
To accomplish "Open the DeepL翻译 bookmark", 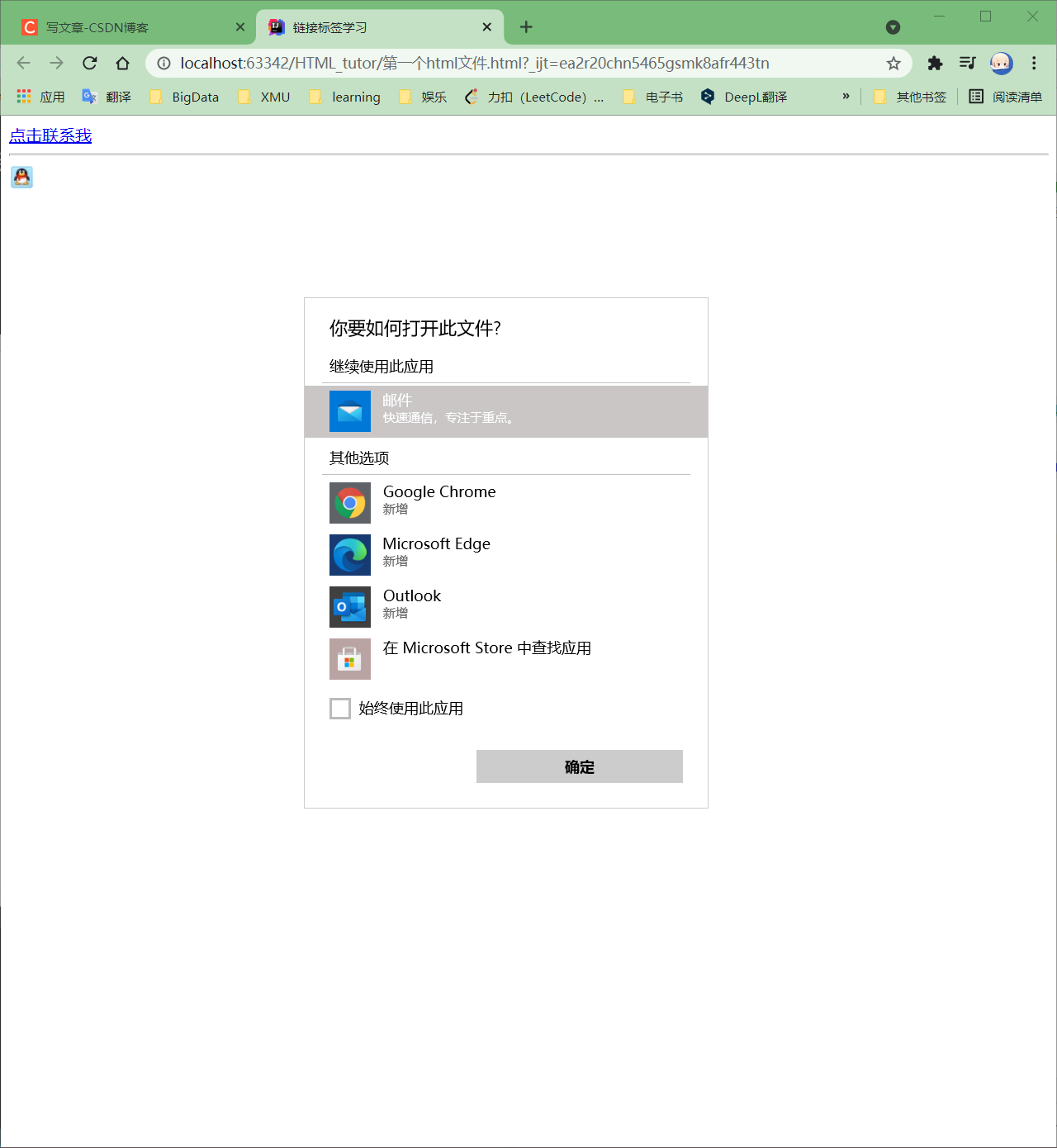I will [744, 97].
